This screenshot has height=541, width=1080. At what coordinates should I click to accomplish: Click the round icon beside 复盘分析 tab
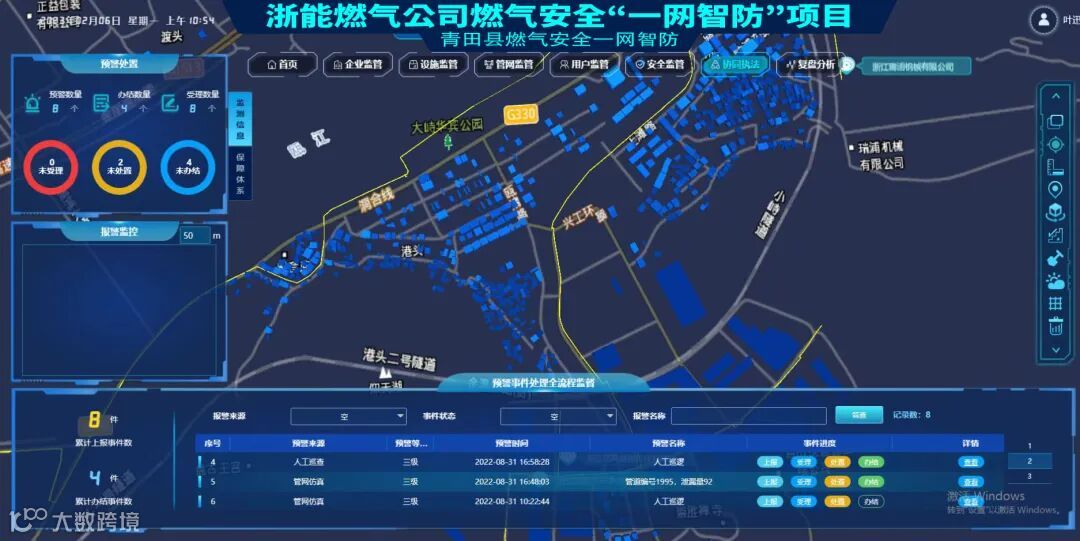tap(847, 65)
